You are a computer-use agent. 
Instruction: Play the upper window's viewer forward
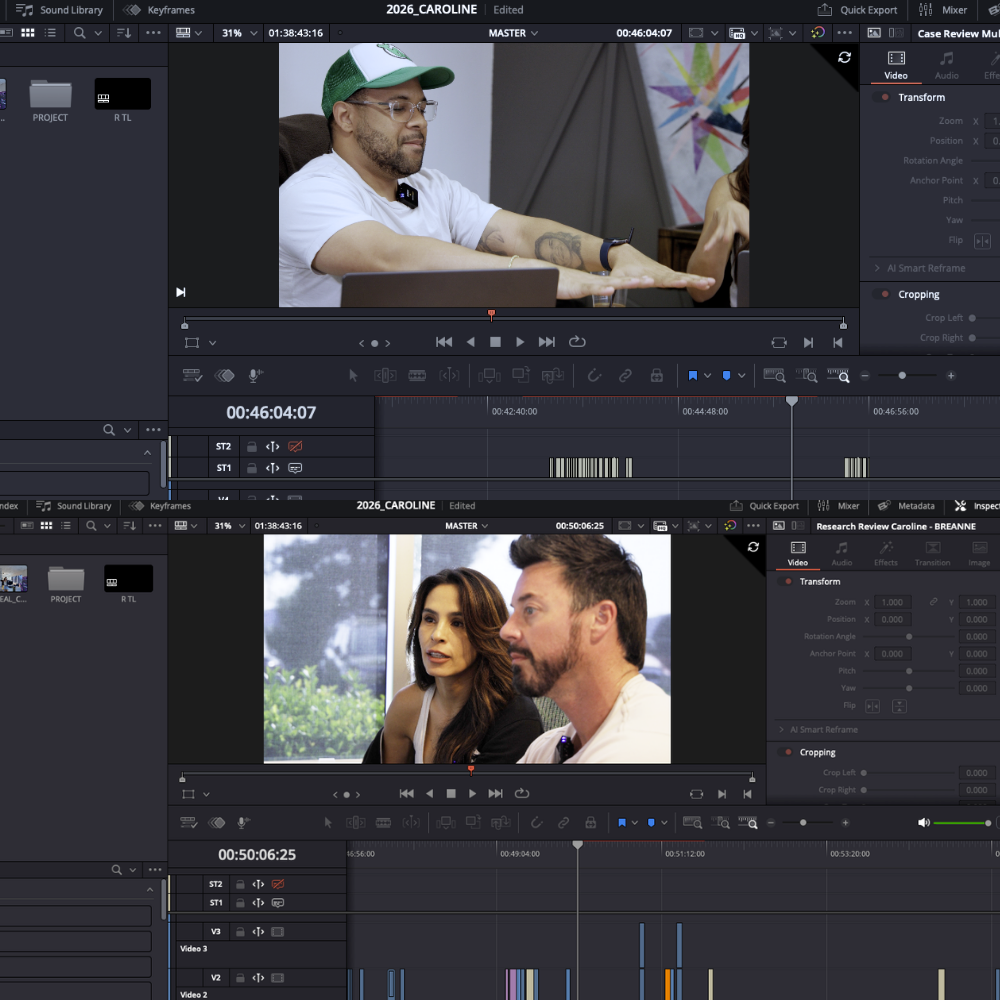click(x=520, y=342)
